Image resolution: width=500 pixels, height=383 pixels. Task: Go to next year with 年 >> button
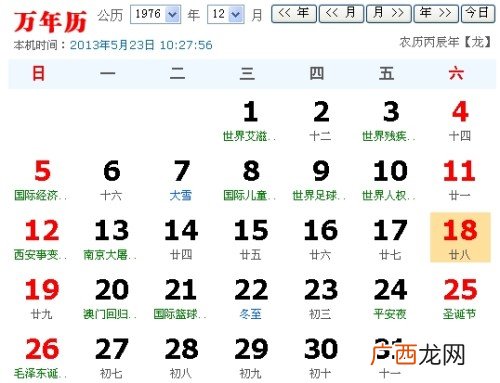436,14
